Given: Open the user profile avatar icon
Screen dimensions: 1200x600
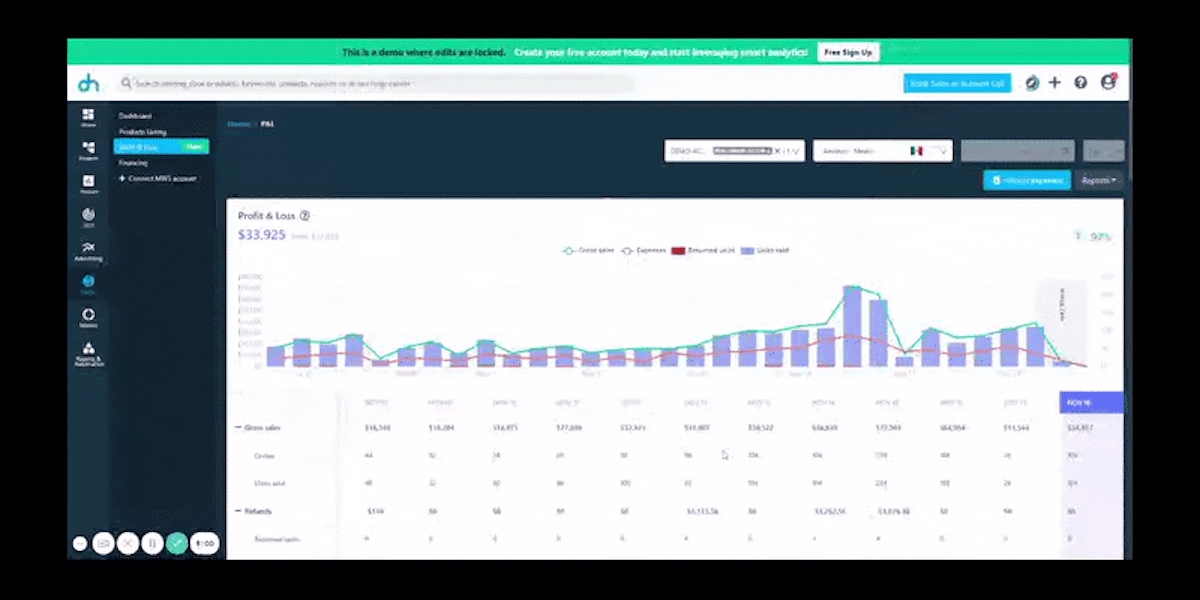Looking at the screenshot, I should [1108, 82].
